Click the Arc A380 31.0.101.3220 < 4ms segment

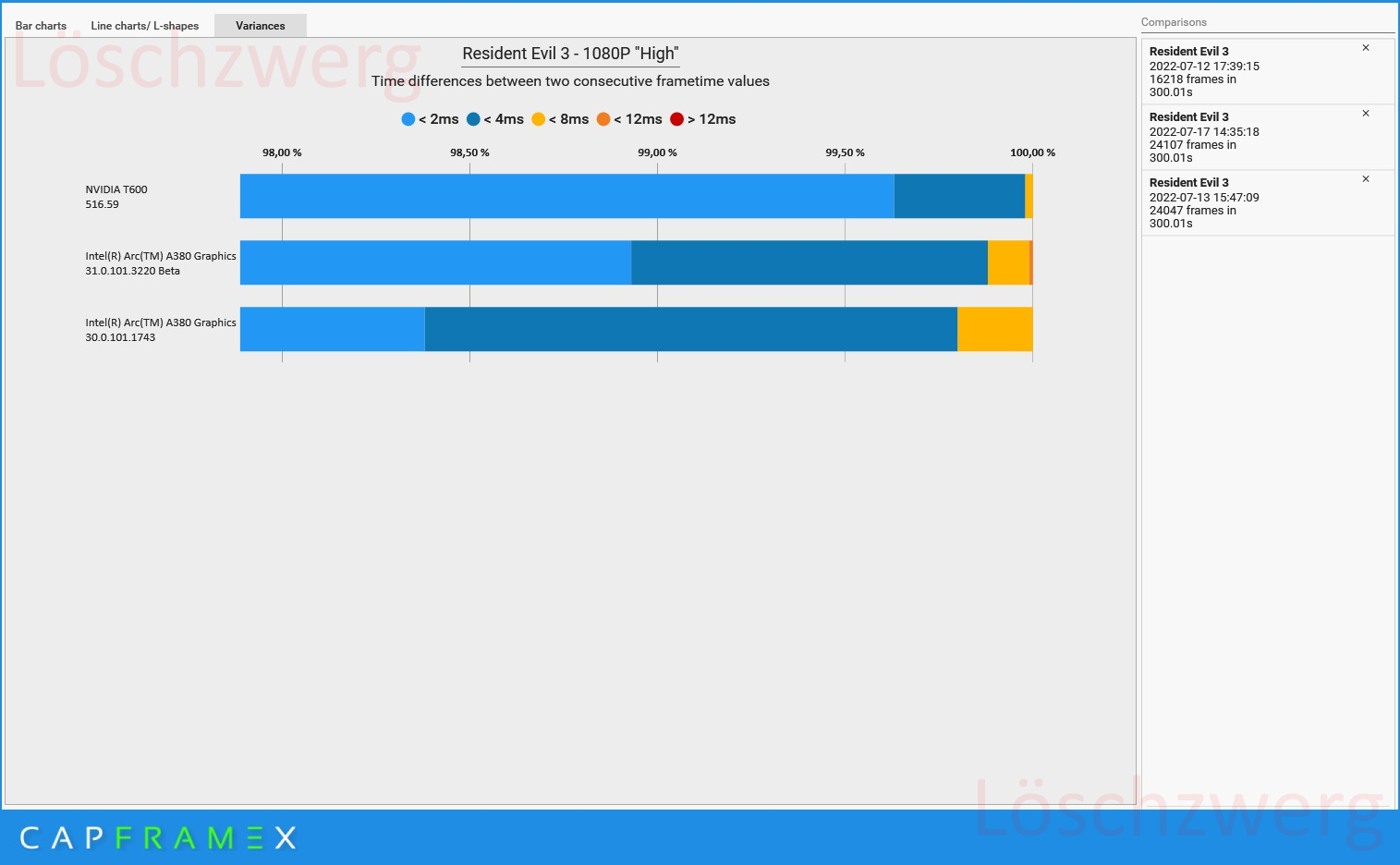click(x=810, y=262)
